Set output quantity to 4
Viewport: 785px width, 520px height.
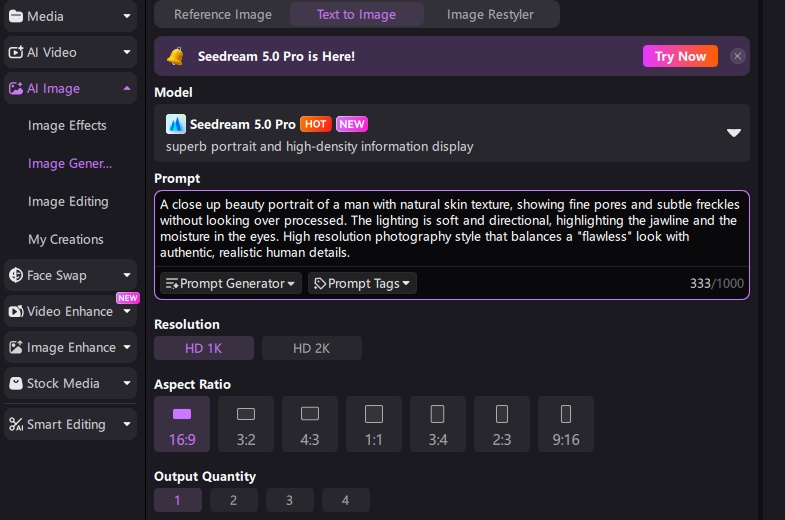click(x=346, y=500)
